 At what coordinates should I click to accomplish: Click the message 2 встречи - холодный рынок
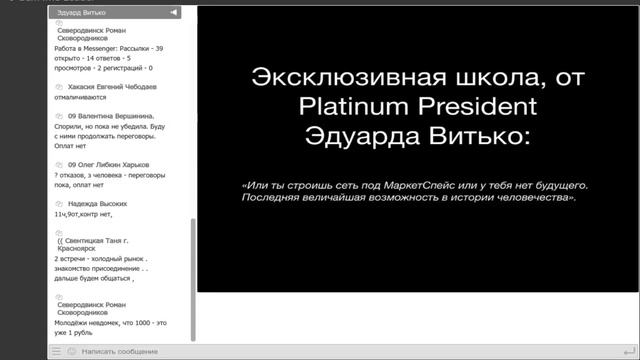tap(101, 269)
